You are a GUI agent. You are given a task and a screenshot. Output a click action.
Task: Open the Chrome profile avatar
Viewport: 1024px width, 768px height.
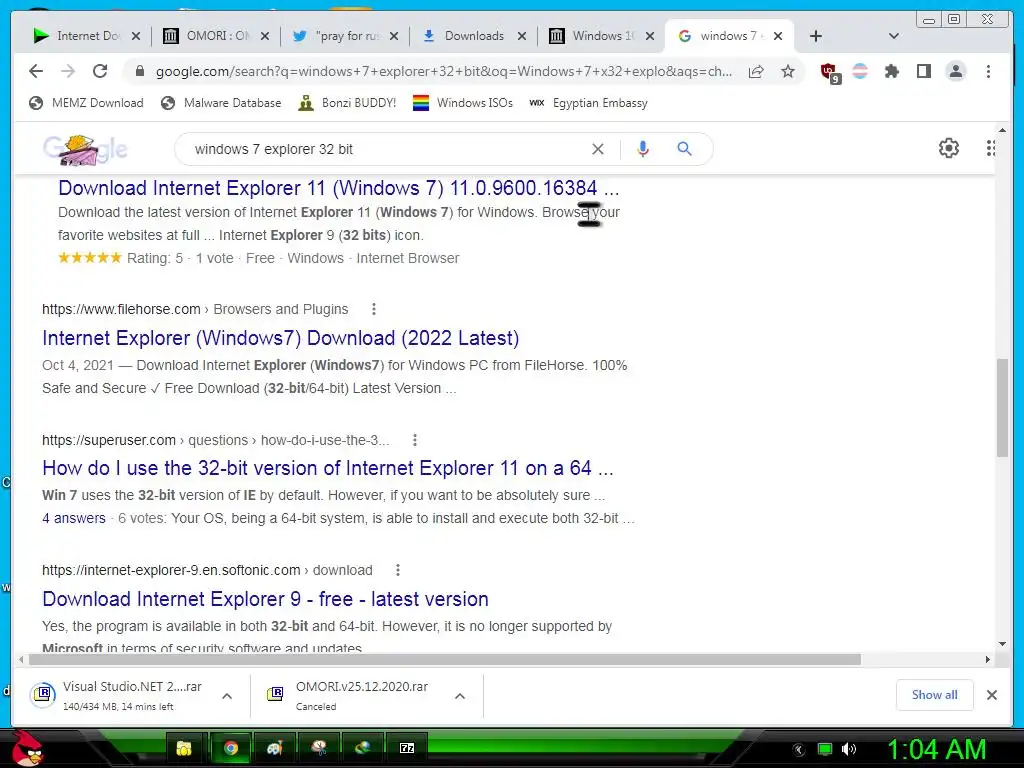click(x=955, y=71)
